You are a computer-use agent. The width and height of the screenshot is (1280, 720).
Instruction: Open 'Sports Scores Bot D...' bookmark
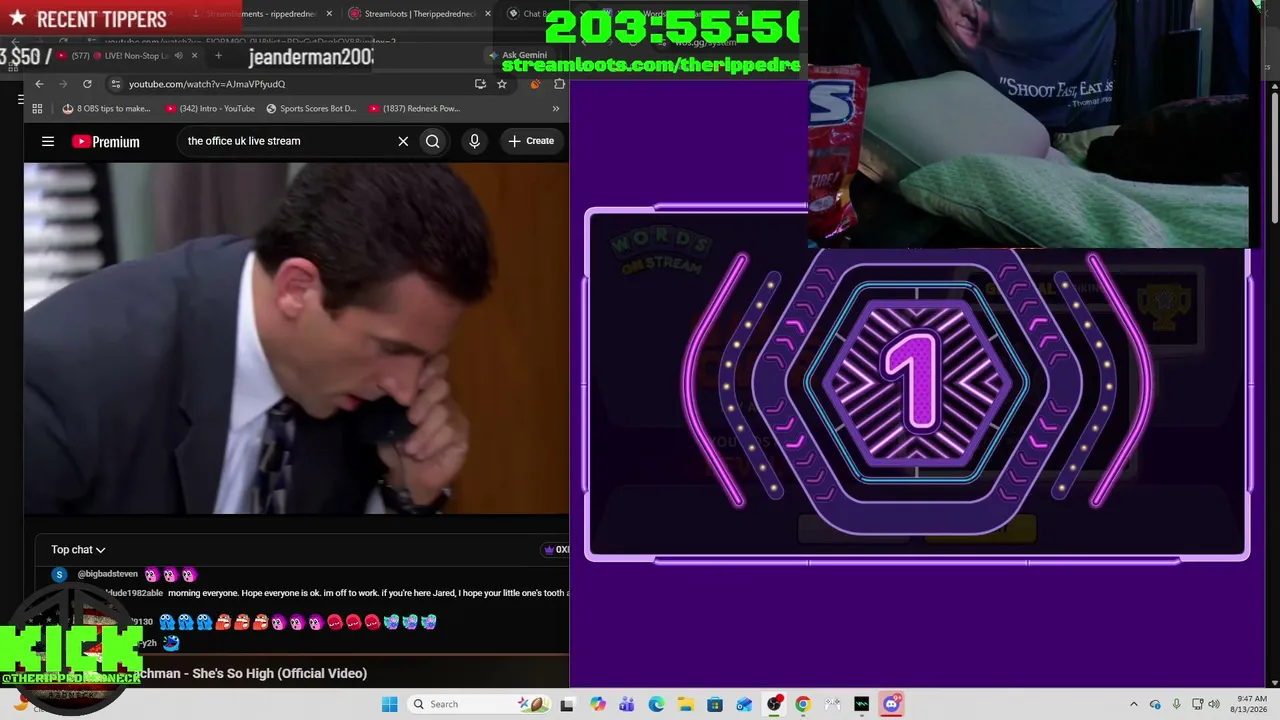tap(311, 108)
